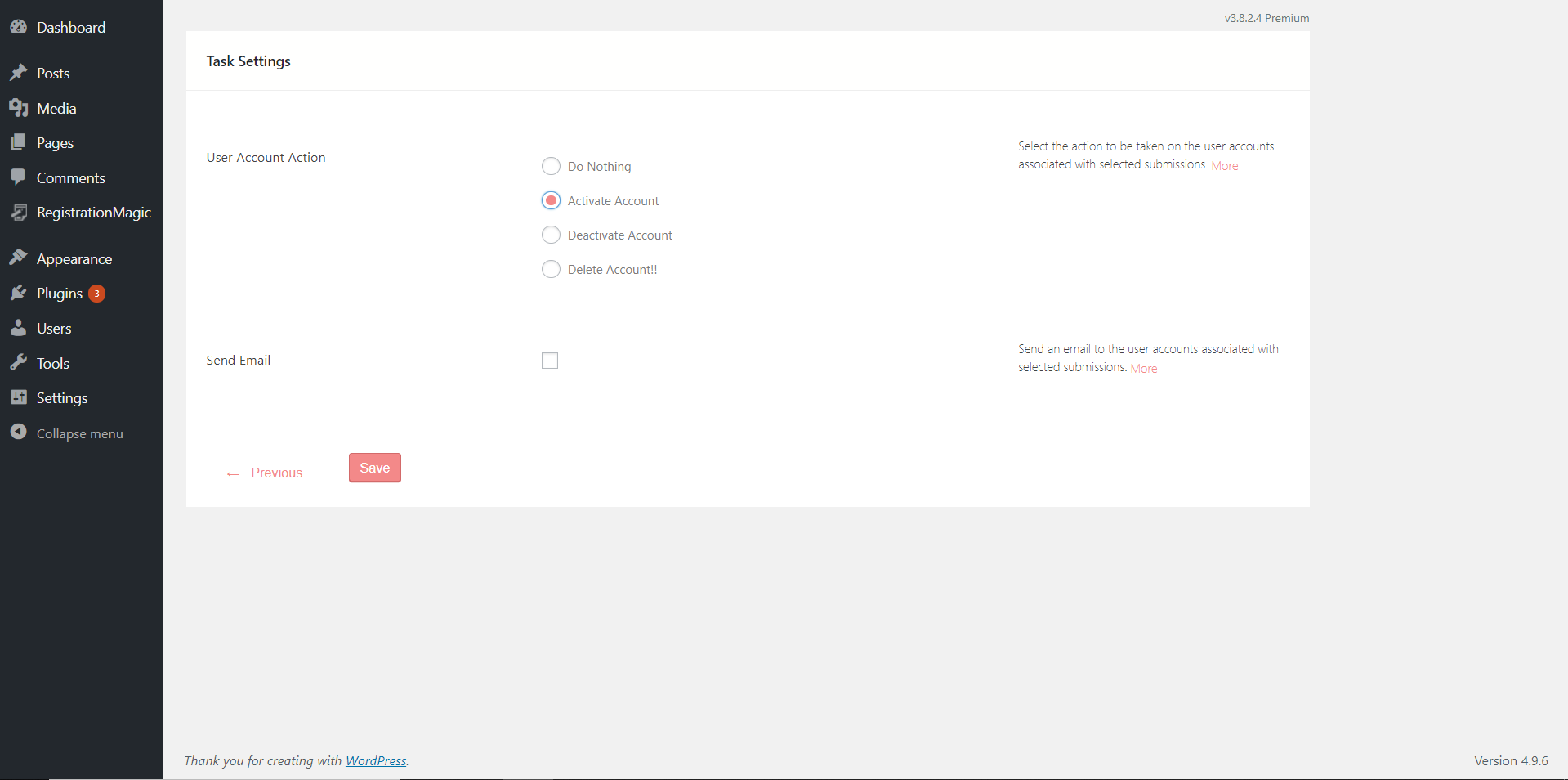The image size is (1568, 780).
Task: Click the Dashboard gauge icon
Action: (19, 27)
